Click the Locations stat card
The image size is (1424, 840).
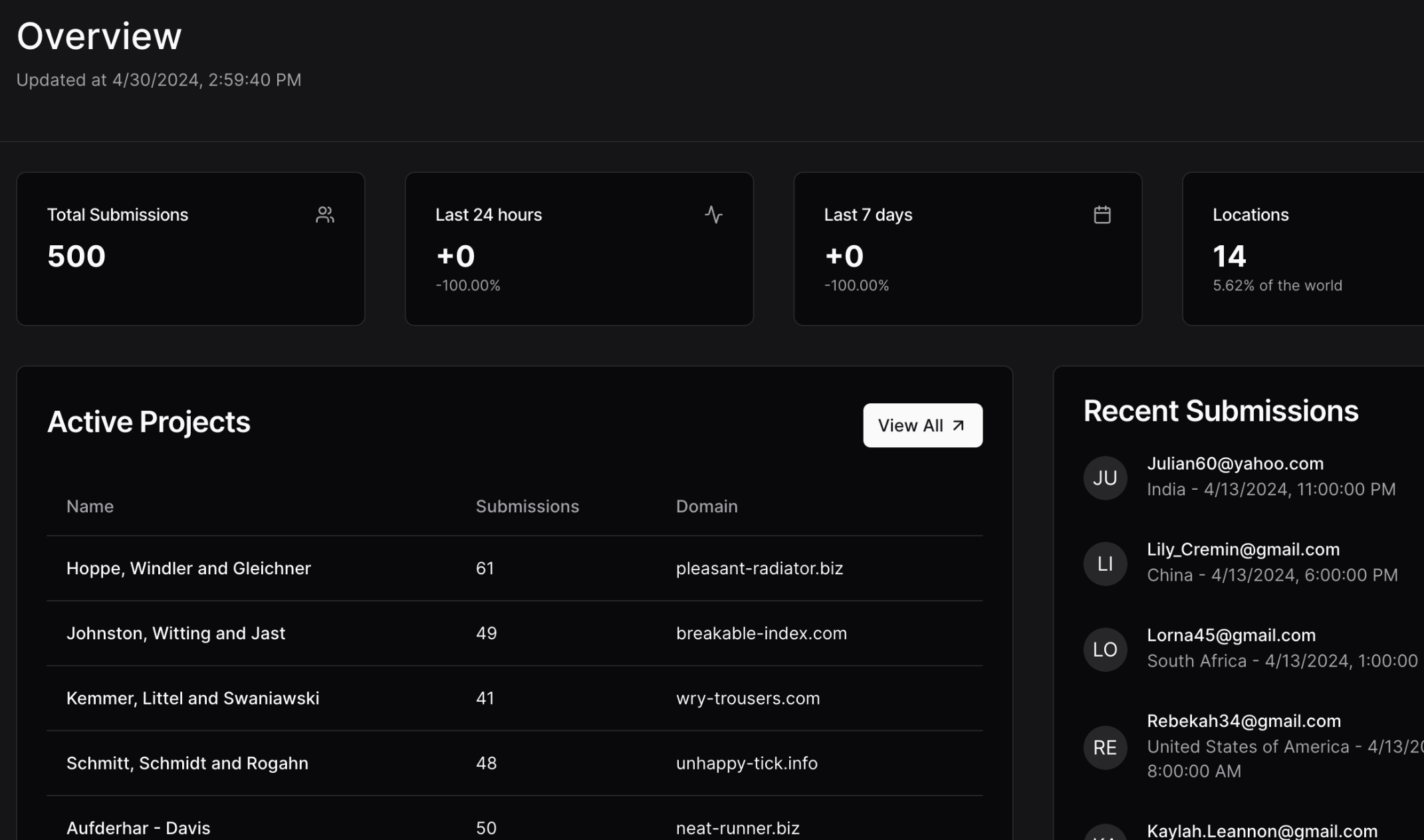1303,249
